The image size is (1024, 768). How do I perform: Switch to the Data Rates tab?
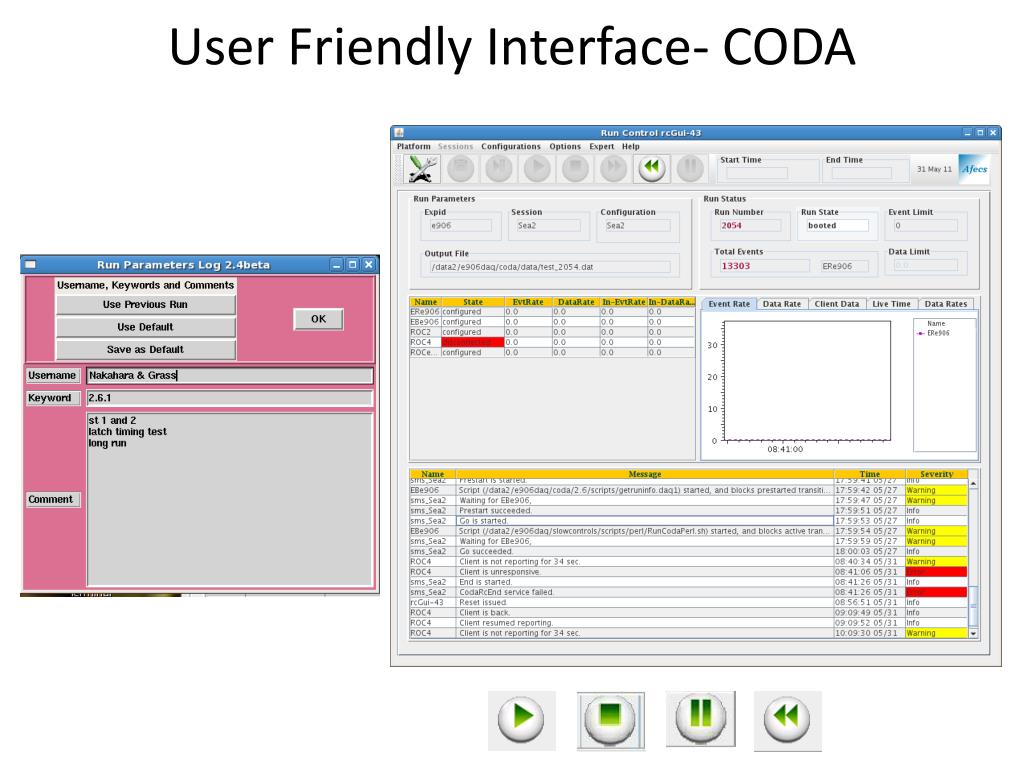946,304
